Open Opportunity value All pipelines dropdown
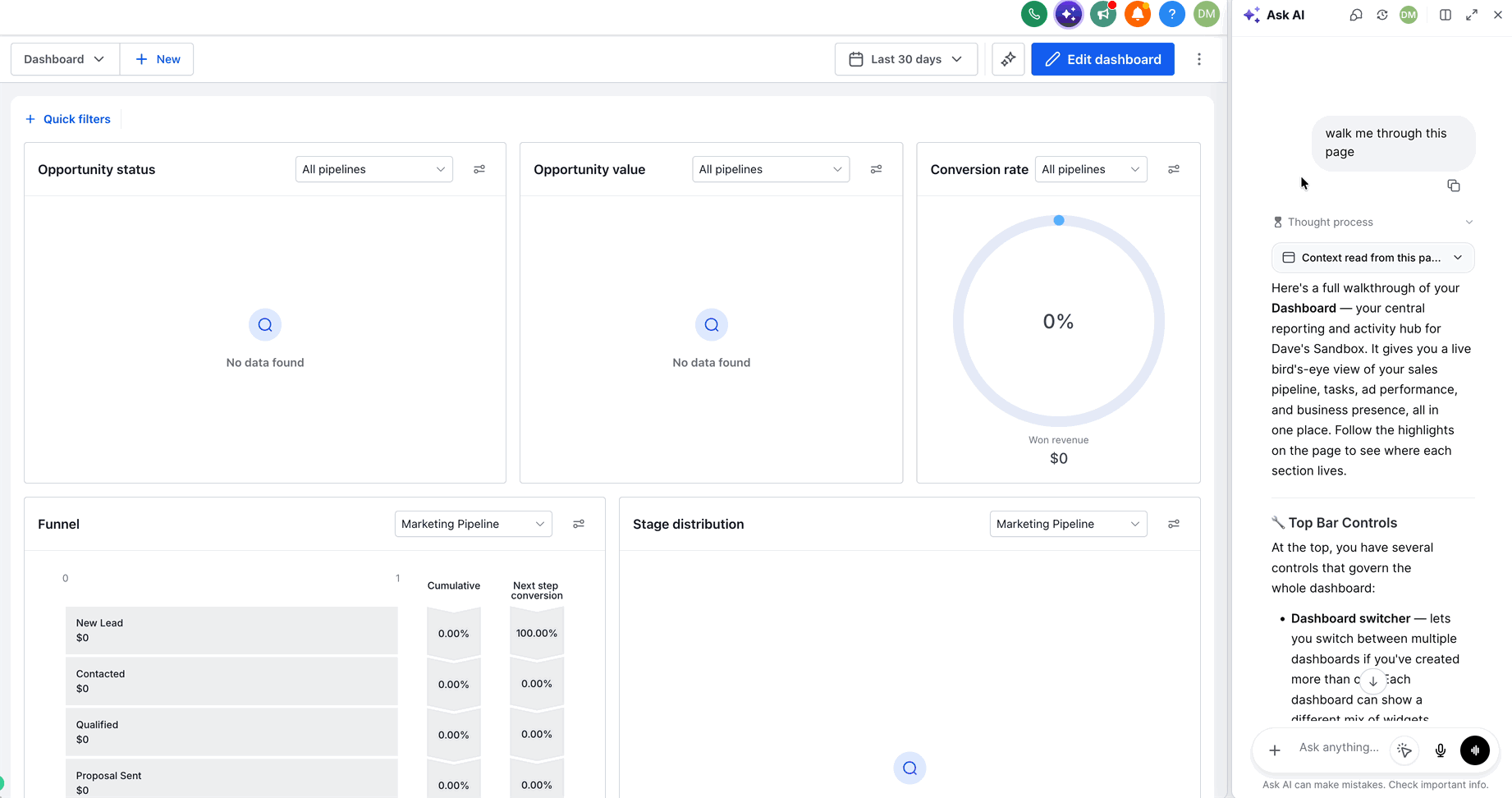Screen dimensions: 1512x798 pyautogui.click(x=770, y=169)
